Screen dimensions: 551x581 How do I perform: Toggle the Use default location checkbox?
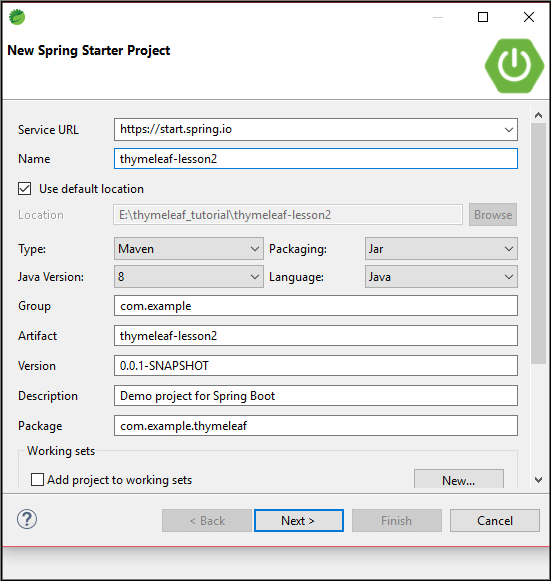[x=24, y=189]
